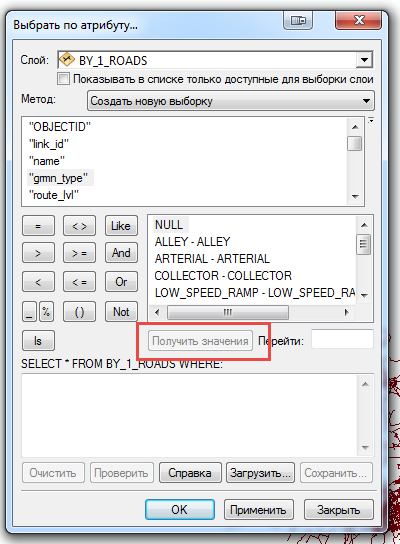Click the values list vertical scrollbar thumb
Image resolution: width=400 pixels, height=544 pixels.
coord(364,244)
